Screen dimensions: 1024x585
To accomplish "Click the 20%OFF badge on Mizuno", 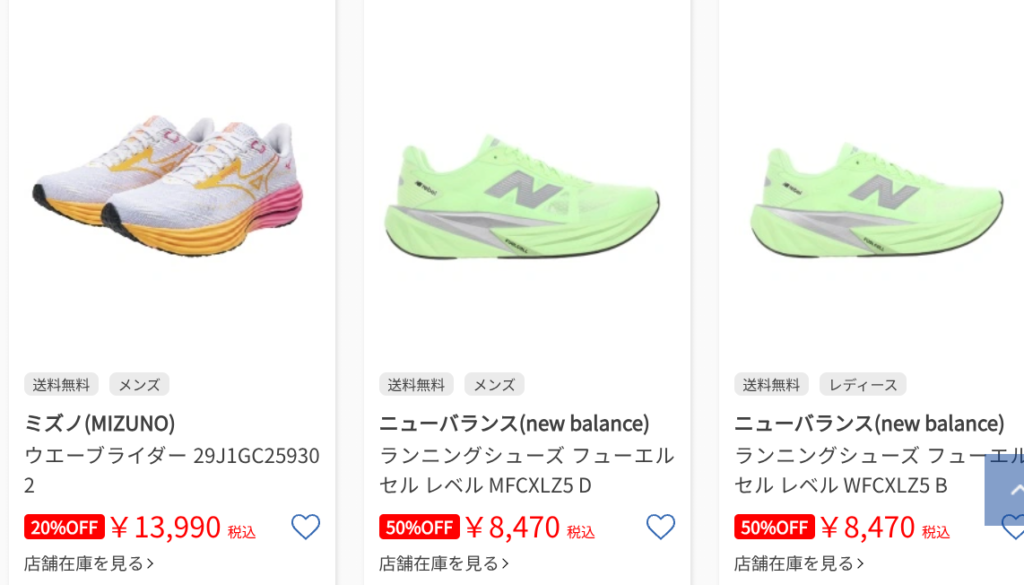I will pos(65,527).
